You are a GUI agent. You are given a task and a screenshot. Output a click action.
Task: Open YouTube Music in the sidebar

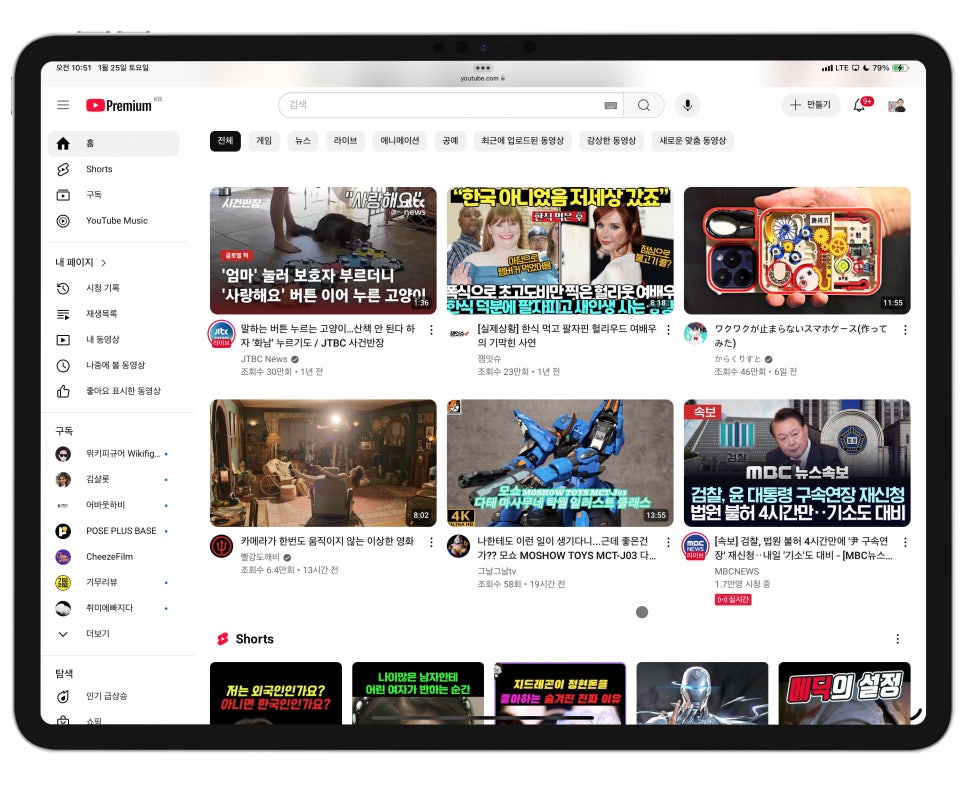tap(113, 221)
